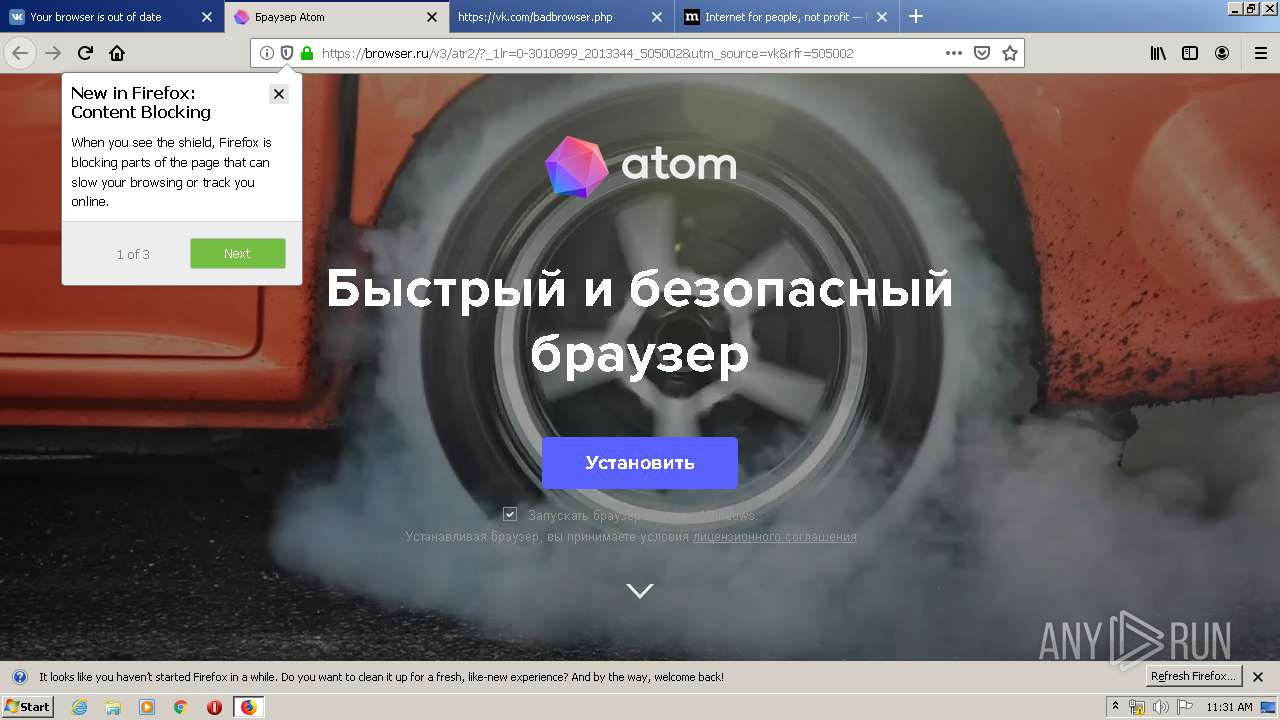Open the Action Center flag tray icon
Screen dimensions: 1280x720
tap(1184, 707)
